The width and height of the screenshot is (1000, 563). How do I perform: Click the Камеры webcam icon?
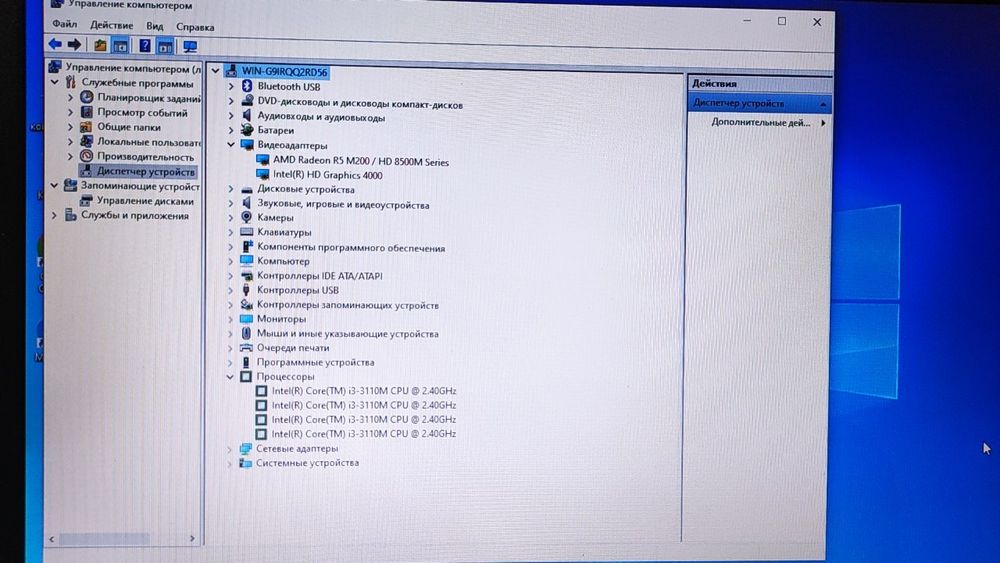click(x=246, y=217)
